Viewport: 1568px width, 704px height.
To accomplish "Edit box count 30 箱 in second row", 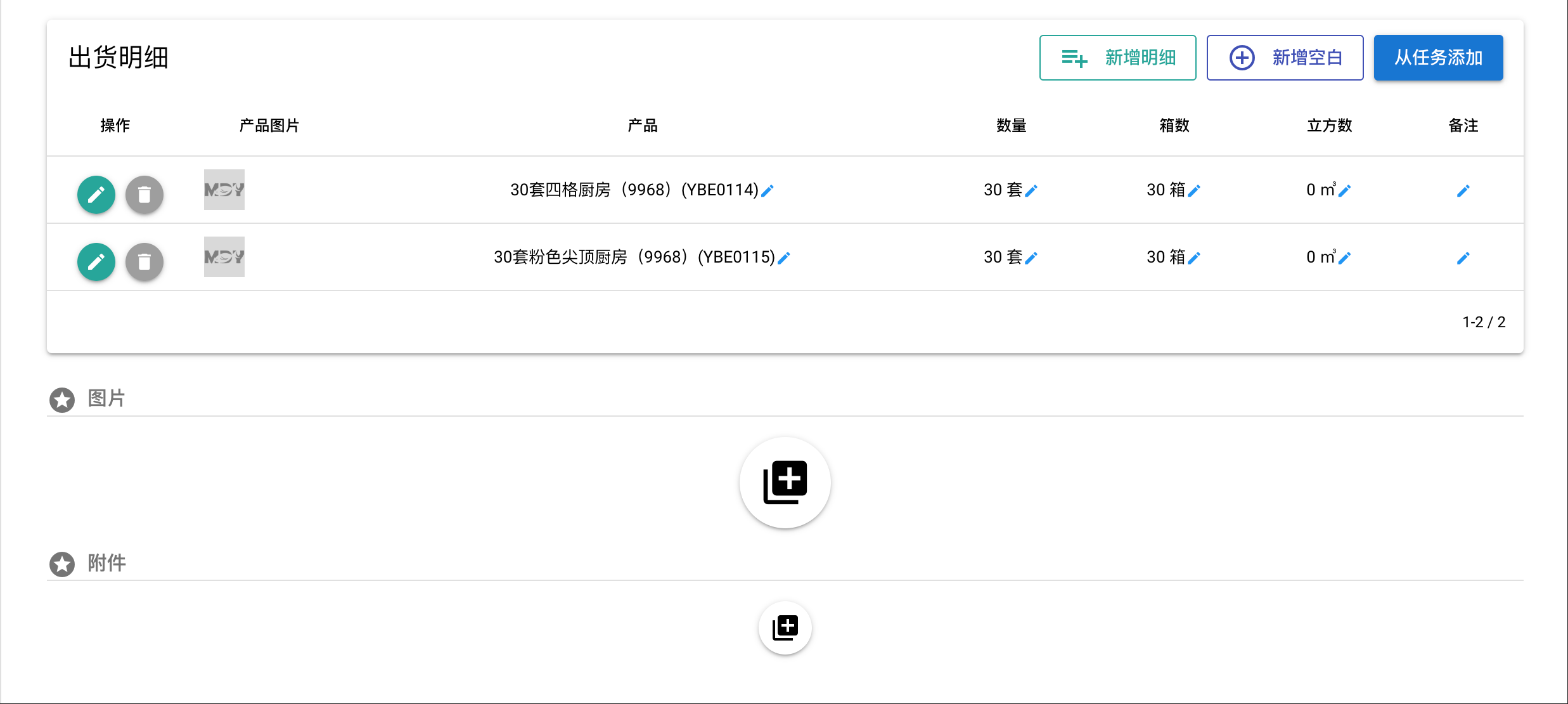I will (x=1194, y=258).
